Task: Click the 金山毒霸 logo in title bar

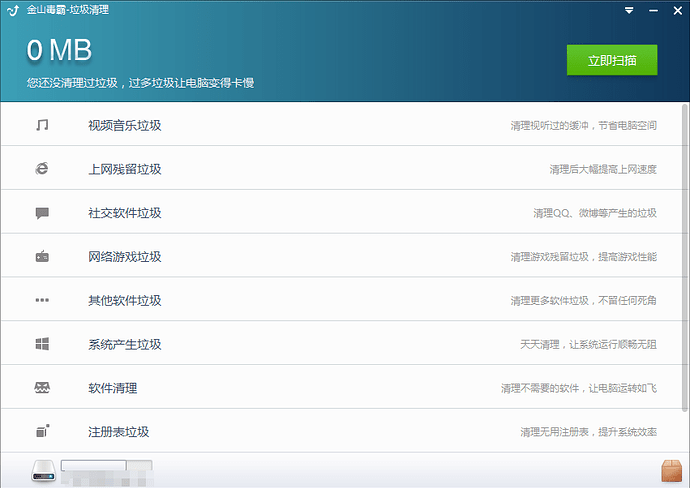Action: (x=12, y=10)
